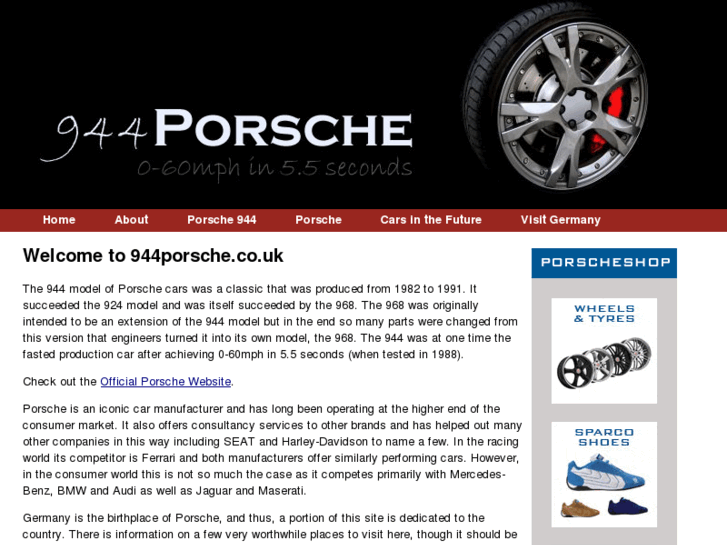Click the tan shoe in Sparco ad

click(x=580, y=508)
